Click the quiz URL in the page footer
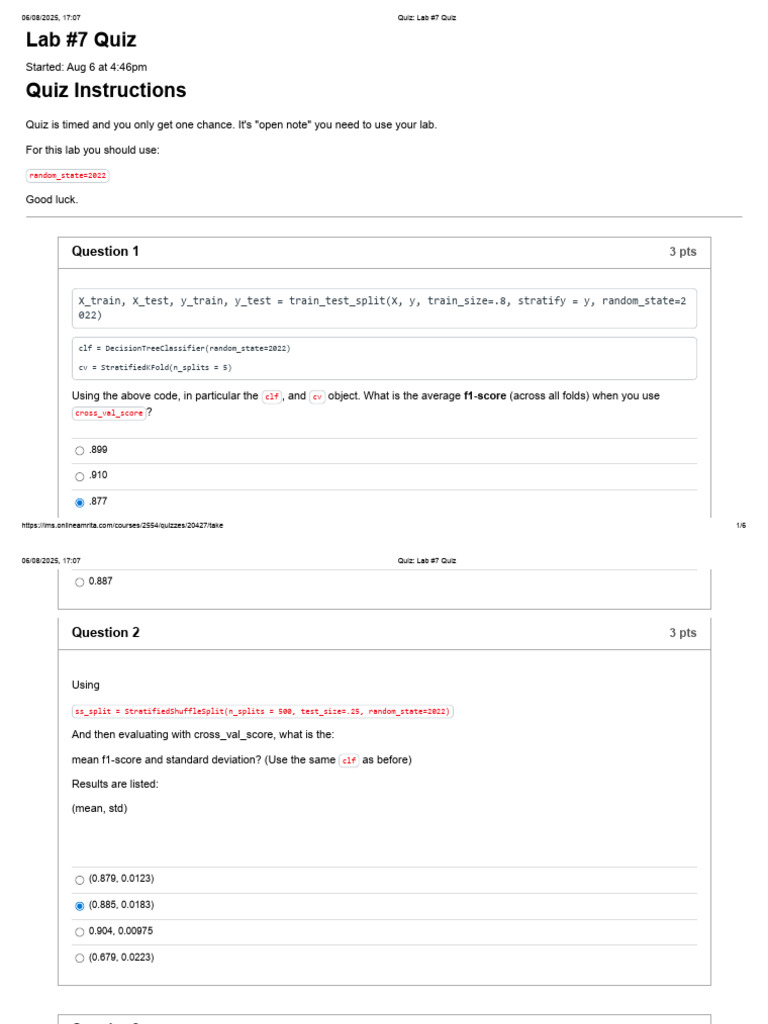 point(122,525)
